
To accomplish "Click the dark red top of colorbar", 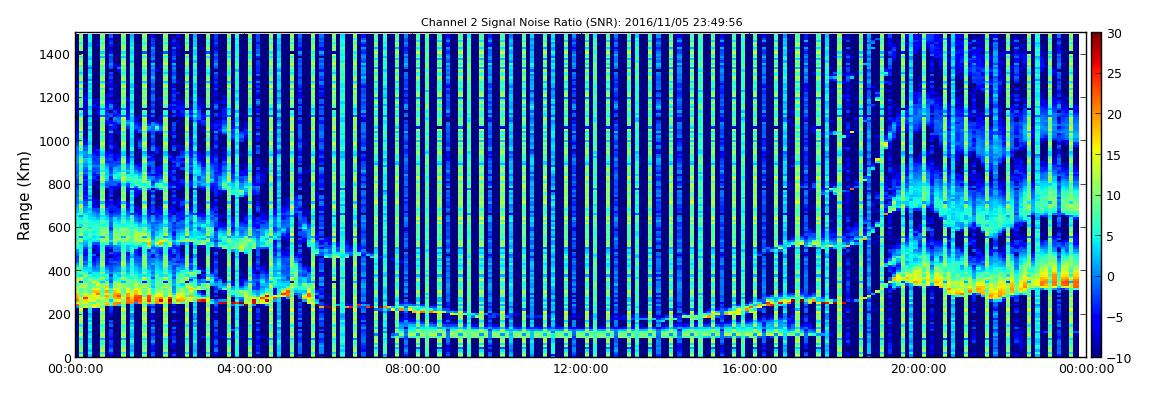I will tap(1096, 38).
